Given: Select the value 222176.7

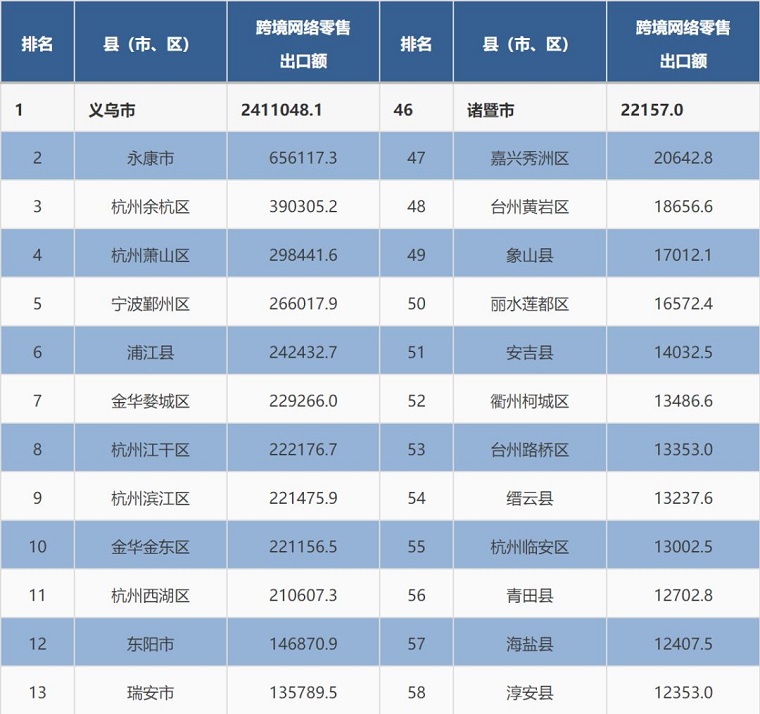Looking at the screenshot, I should pyautogui.click(x=303, y=449).
